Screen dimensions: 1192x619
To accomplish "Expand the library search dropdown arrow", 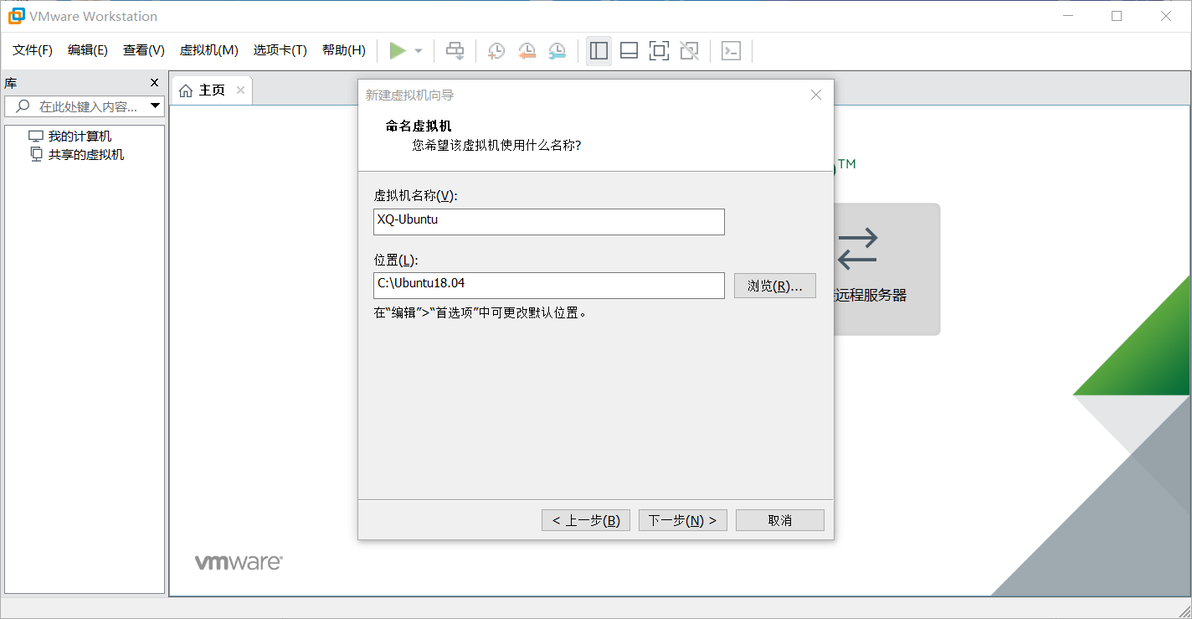I will 155,106.
